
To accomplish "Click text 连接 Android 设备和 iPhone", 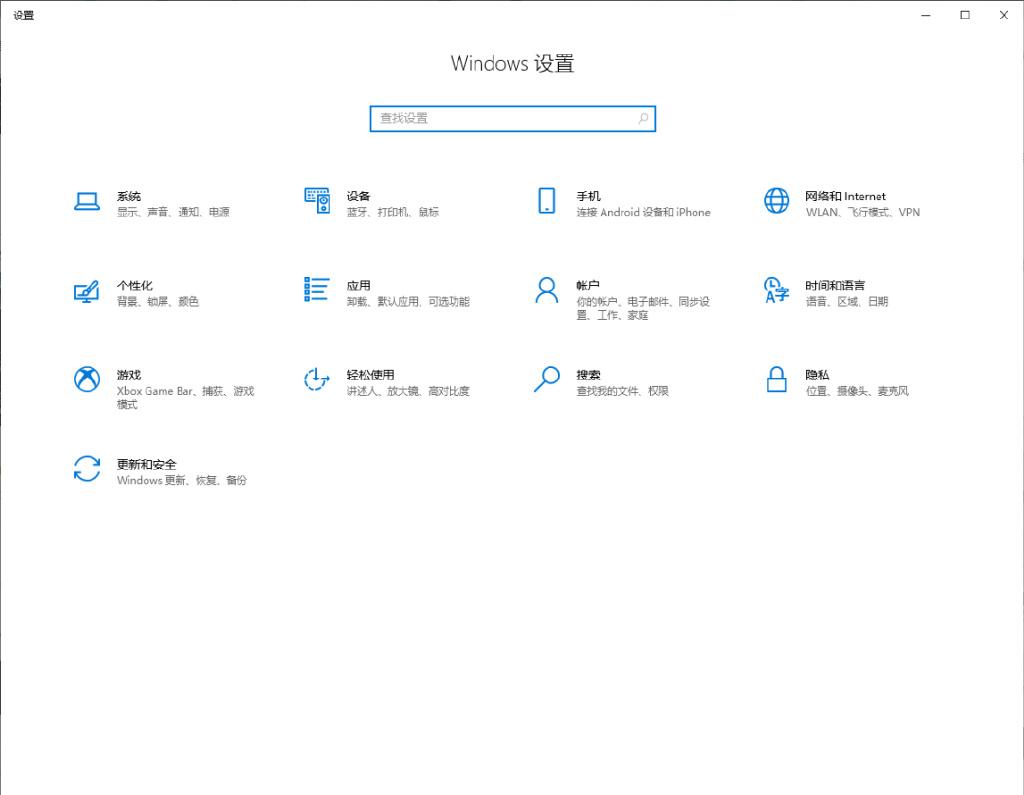I will tap(643, 212).
